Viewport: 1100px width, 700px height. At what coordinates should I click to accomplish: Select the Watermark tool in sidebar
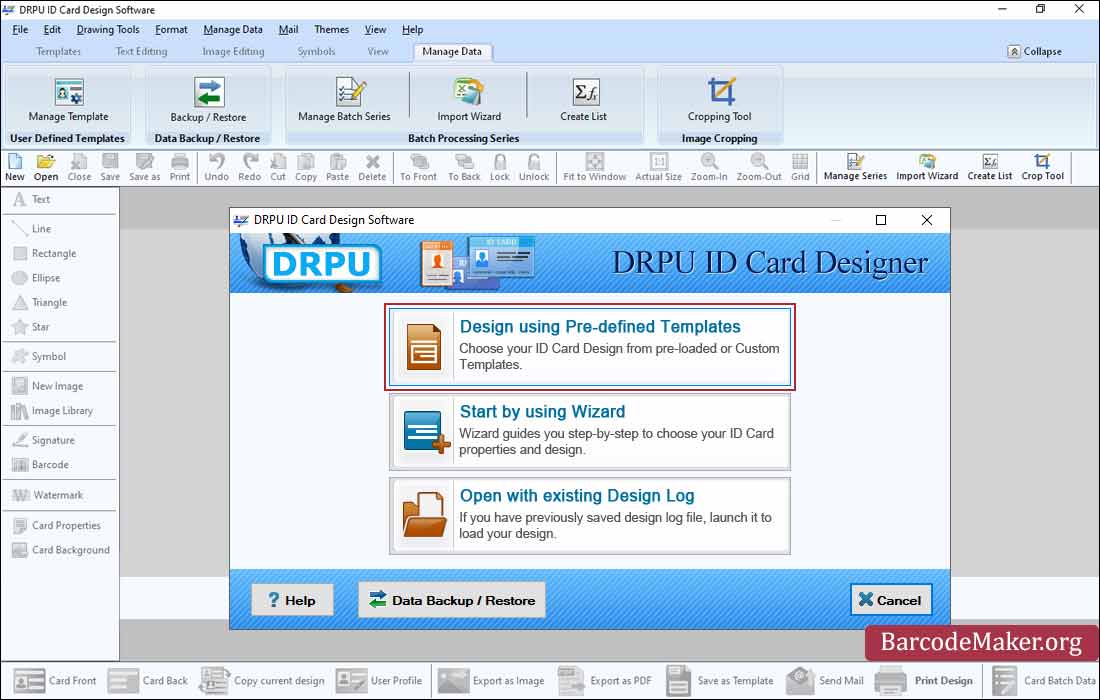(48, 495)
